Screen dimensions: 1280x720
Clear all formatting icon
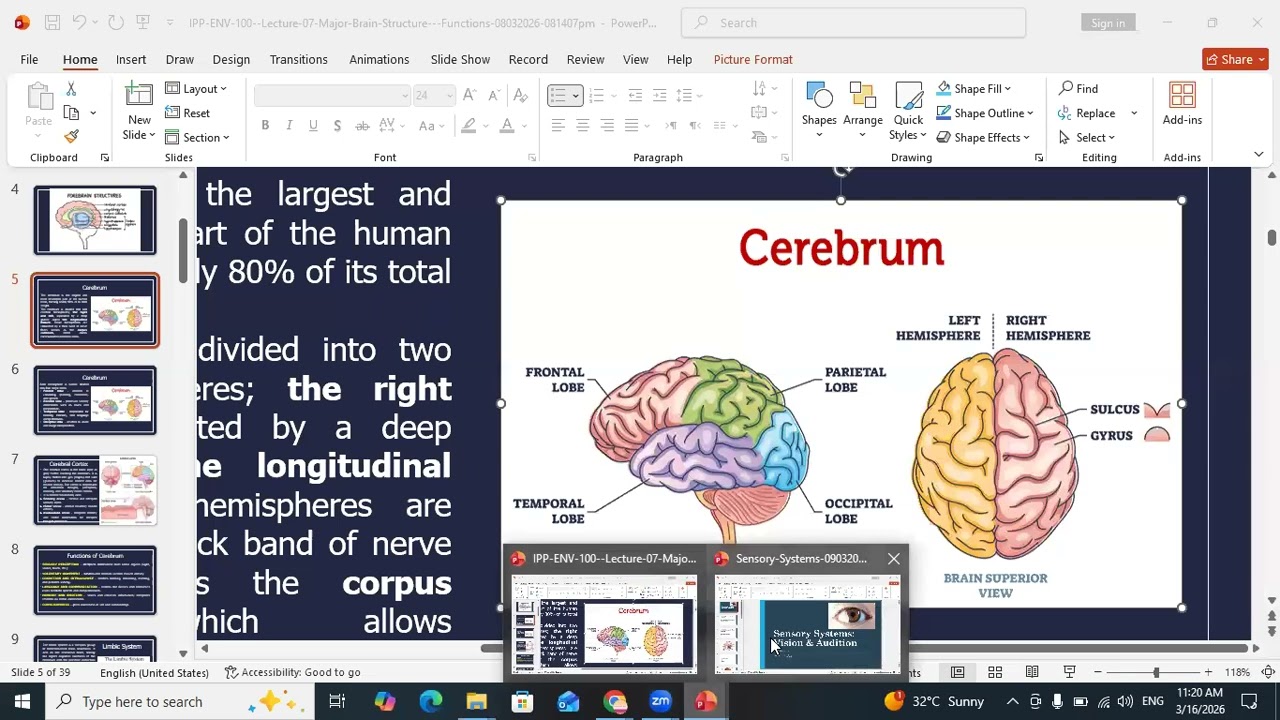(520, 95)
